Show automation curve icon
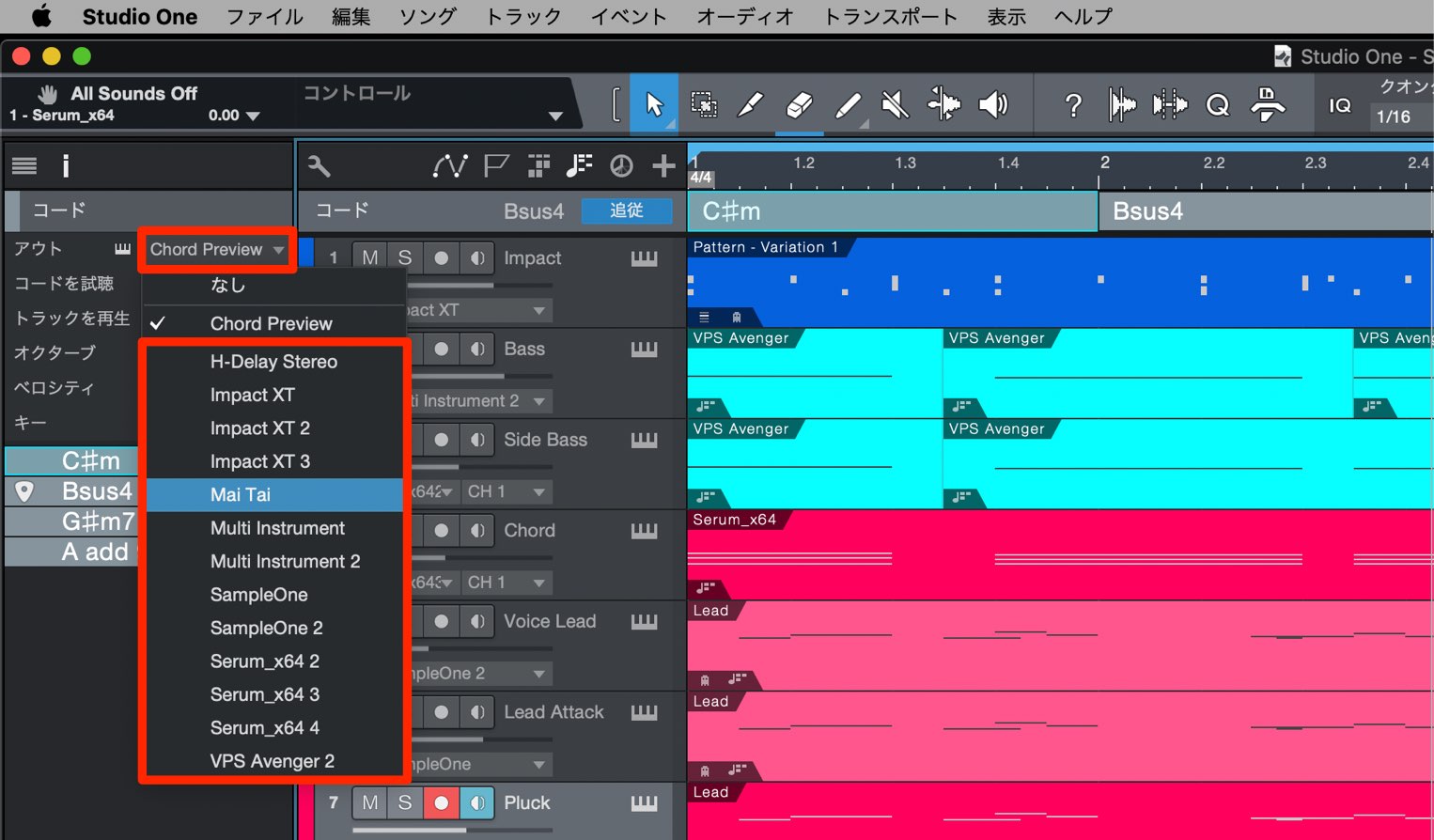This screenshot has width=1434, height=840. [x=450, y=166]
